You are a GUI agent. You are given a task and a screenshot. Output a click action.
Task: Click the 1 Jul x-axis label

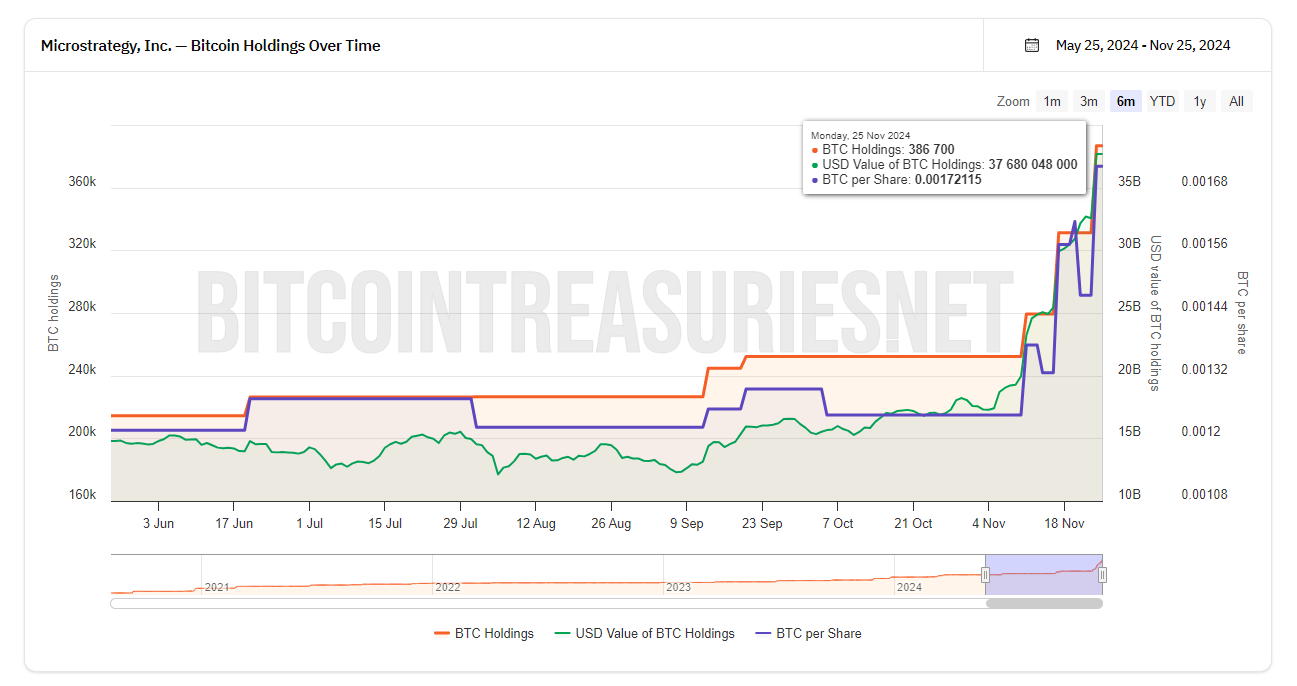(309, 523)
